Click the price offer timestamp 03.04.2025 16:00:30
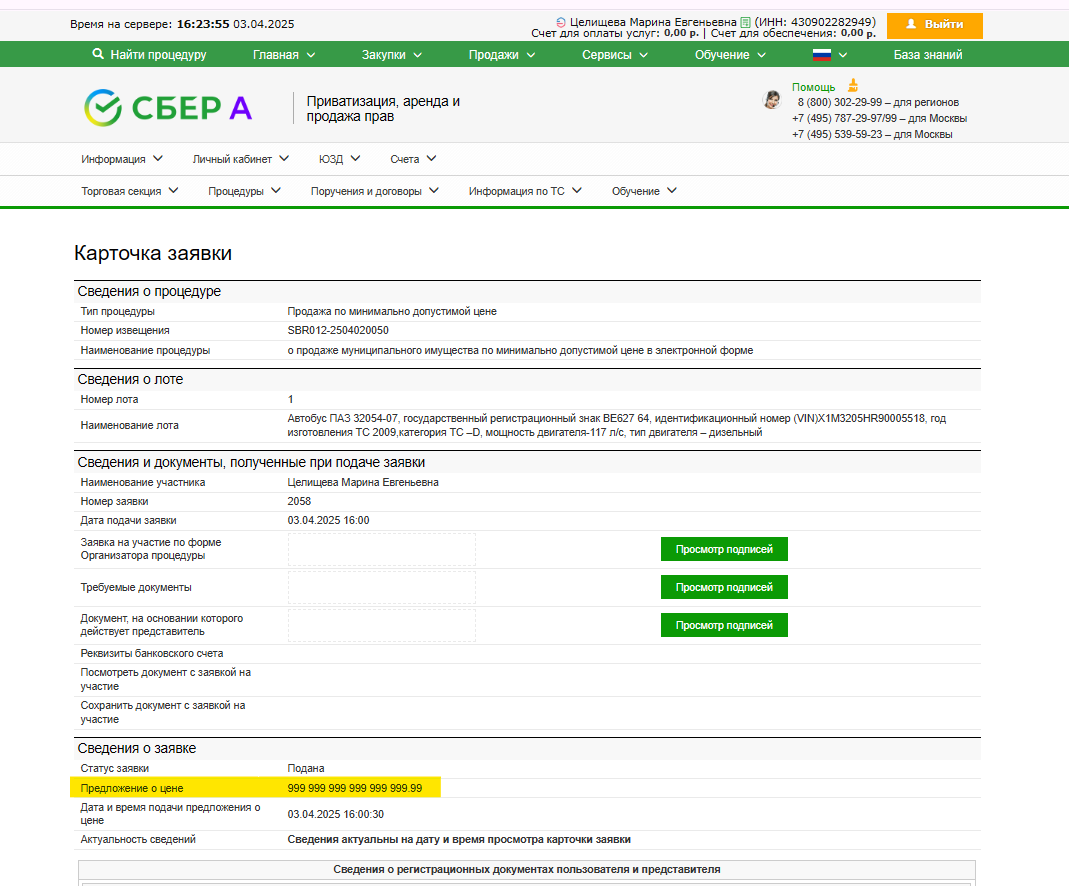1069x886 pixels. (x=335, y=814)
